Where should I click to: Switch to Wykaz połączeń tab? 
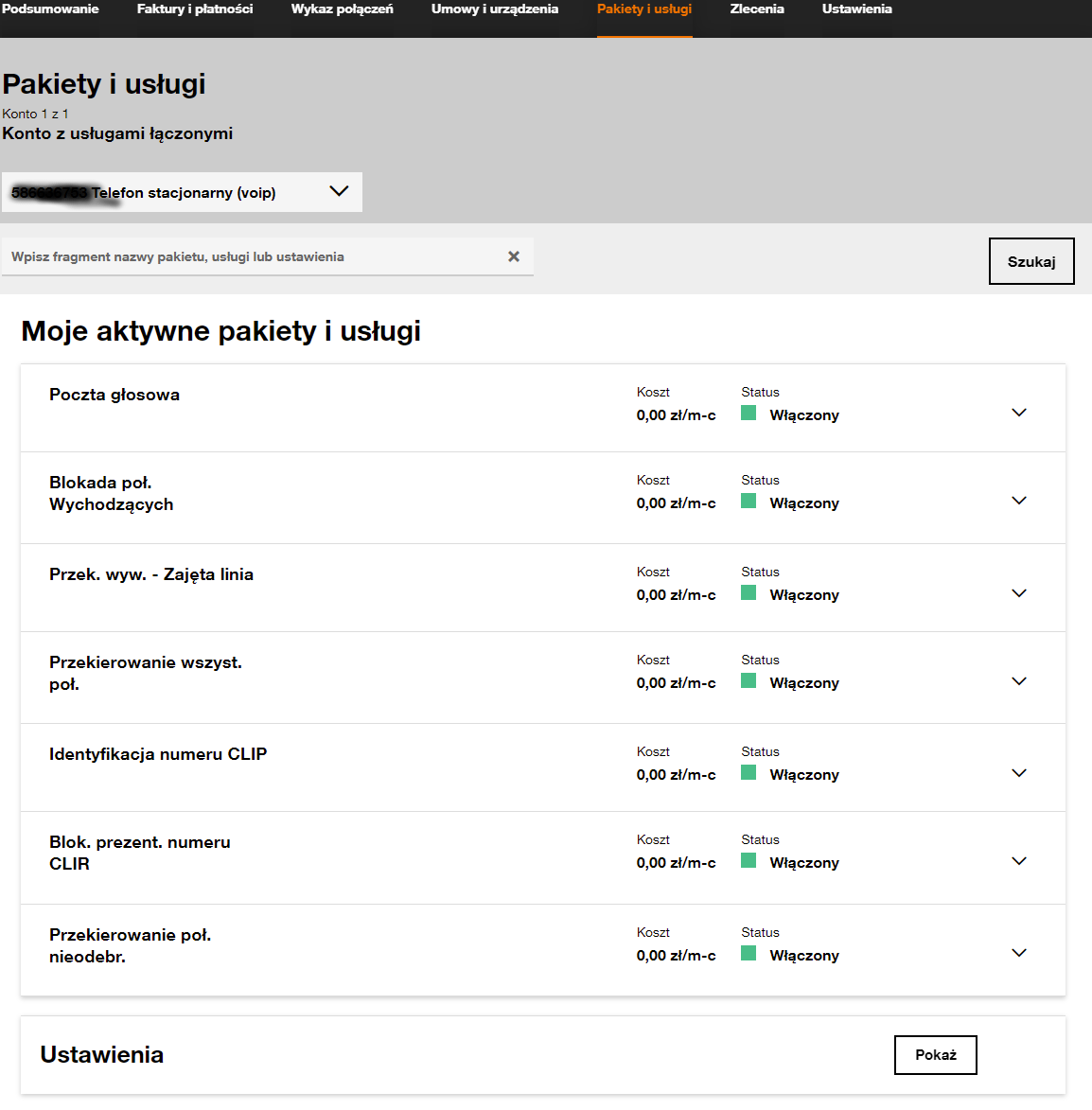pos(342,9)
